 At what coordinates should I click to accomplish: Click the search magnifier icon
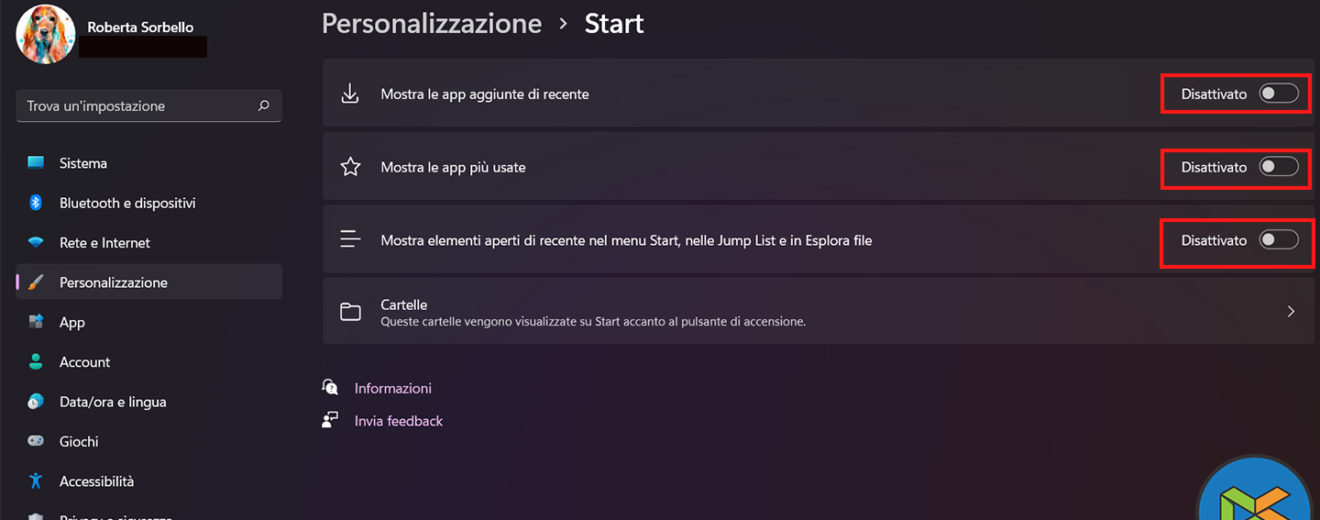pyautogui.click(x=264, y=106)
